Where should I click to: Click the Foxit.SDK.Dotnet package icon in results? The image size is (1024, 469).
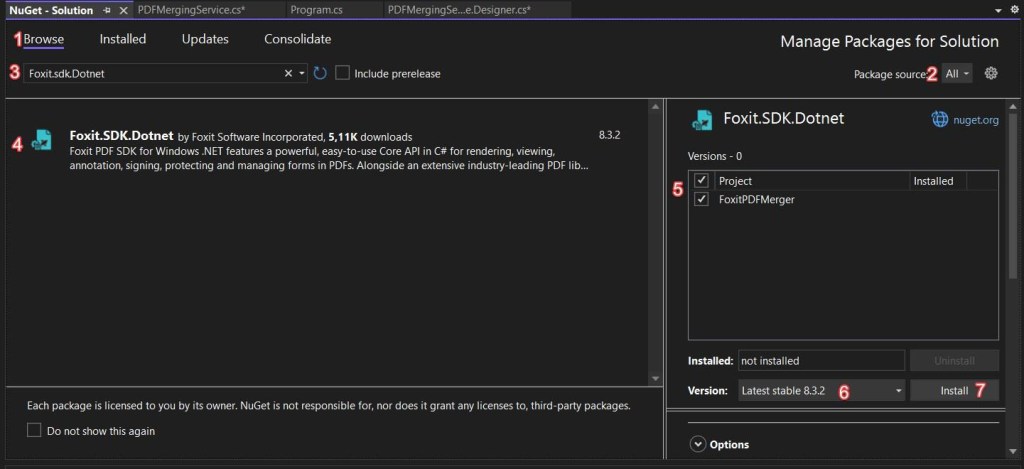click(42, 140)
